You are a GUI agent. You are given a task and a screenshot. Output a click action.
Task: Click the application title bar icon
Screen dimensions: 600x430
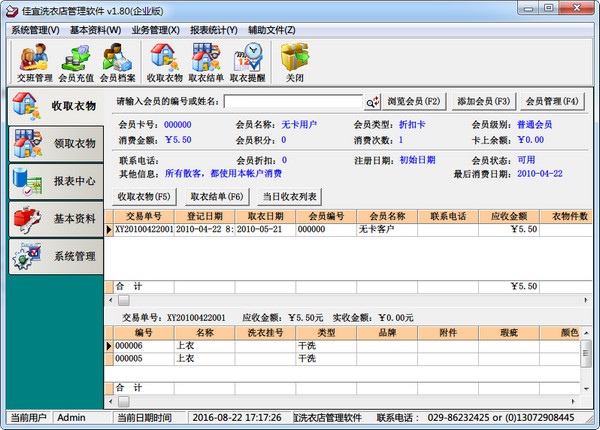[12, 11]
